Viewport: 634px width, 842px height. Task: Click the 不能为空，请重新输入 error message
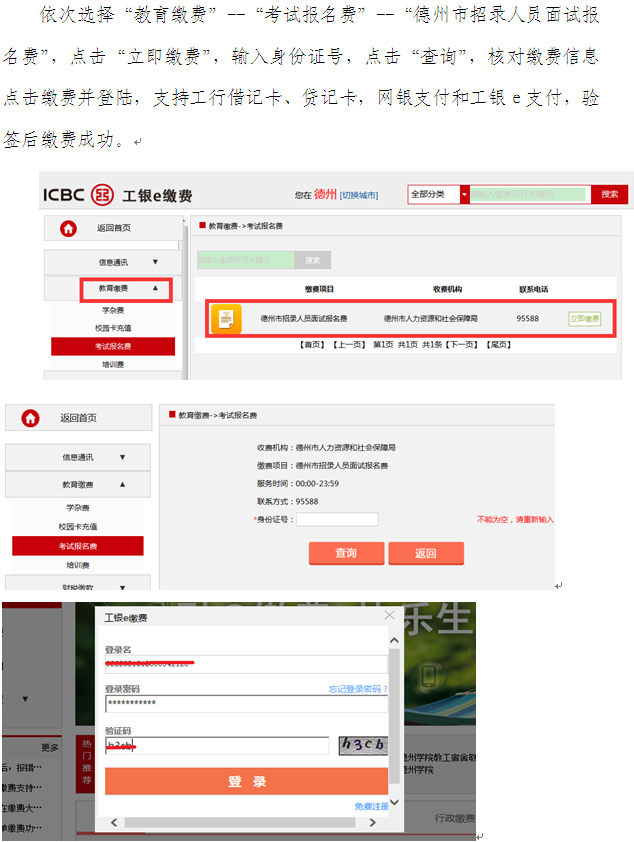515,519
